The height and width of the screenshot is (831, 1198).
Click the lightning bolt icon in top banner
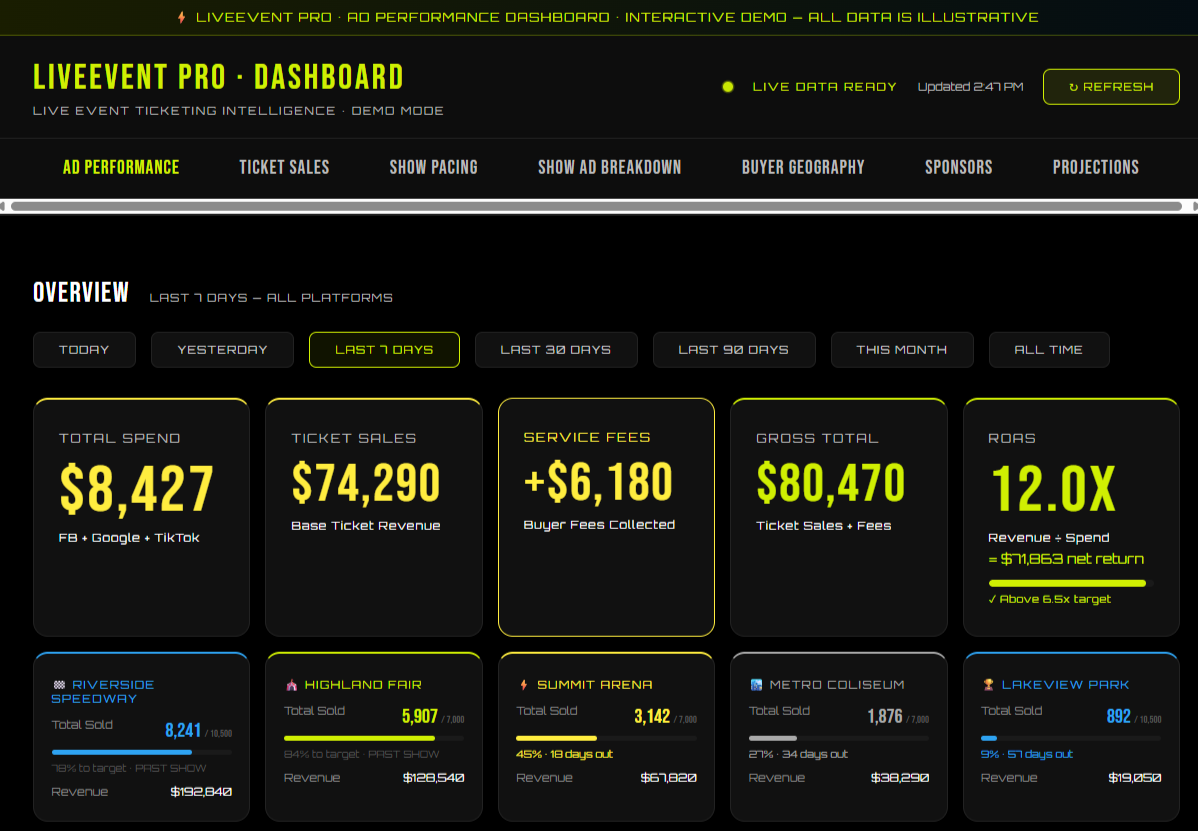(x=181, y=17)
